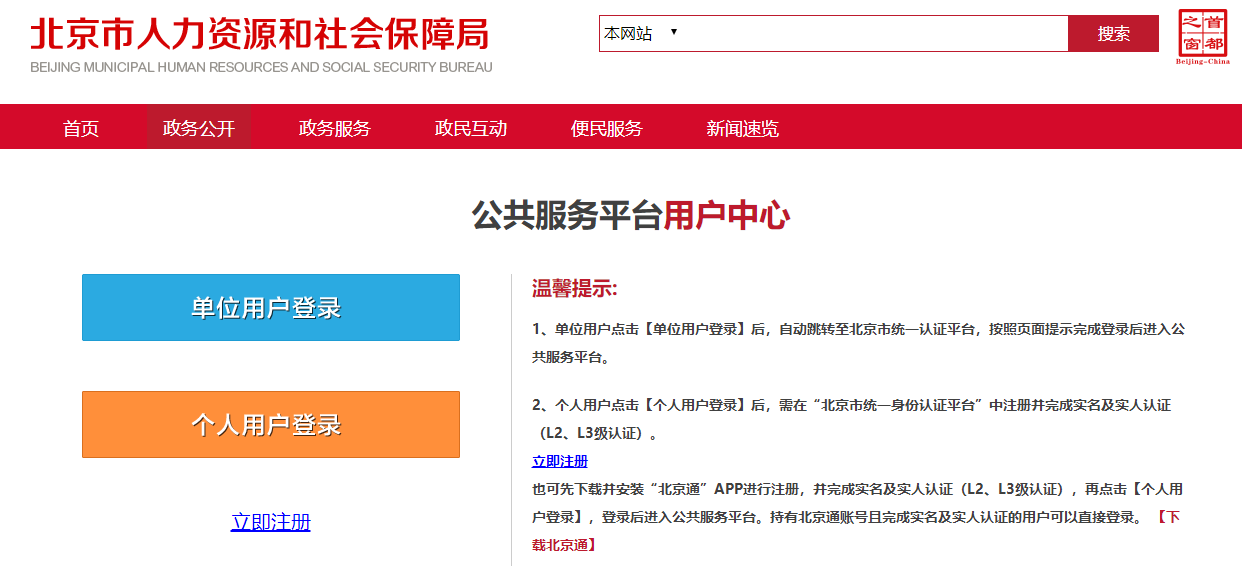The width and height of the screenshot is (1242, 566).
Task: Open the 政务公开 menu item
Action: pyautogui.click(x=199, y=128)
